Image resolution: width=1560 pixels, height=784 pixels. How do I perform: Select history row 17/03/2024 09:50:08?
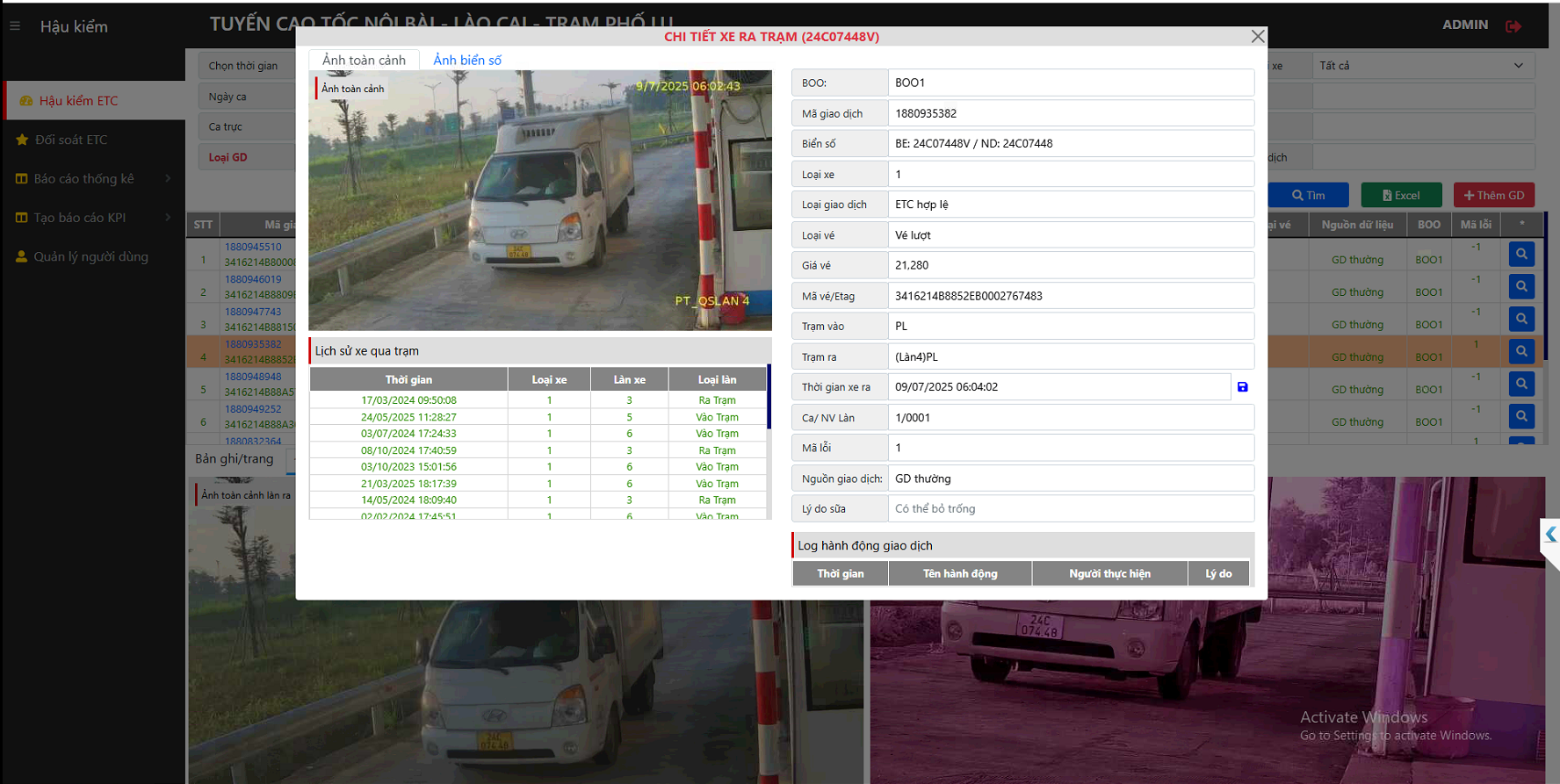[538, 400]
